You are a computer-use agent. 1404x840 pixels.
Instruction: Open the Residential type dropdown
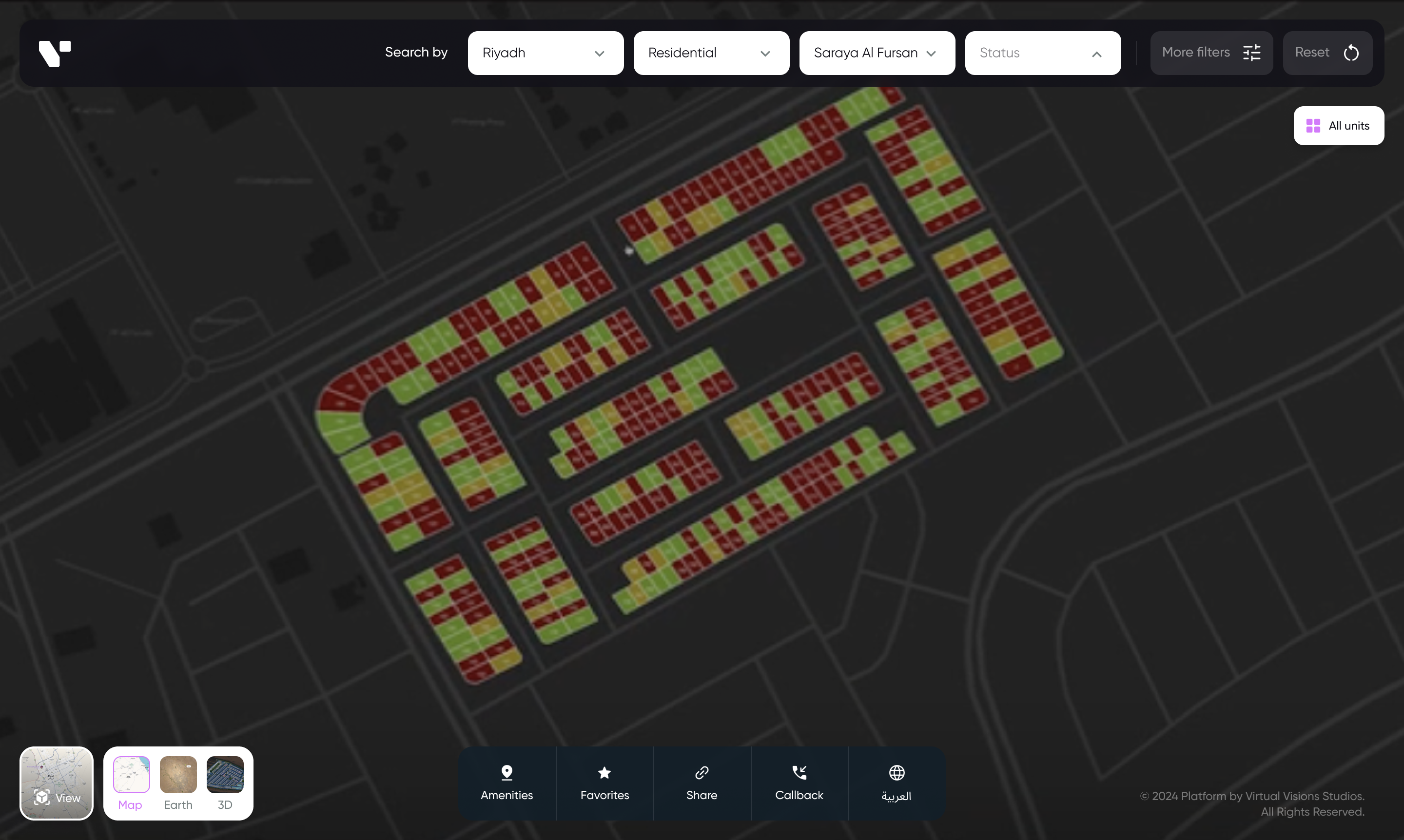click(x=711, y=53)
